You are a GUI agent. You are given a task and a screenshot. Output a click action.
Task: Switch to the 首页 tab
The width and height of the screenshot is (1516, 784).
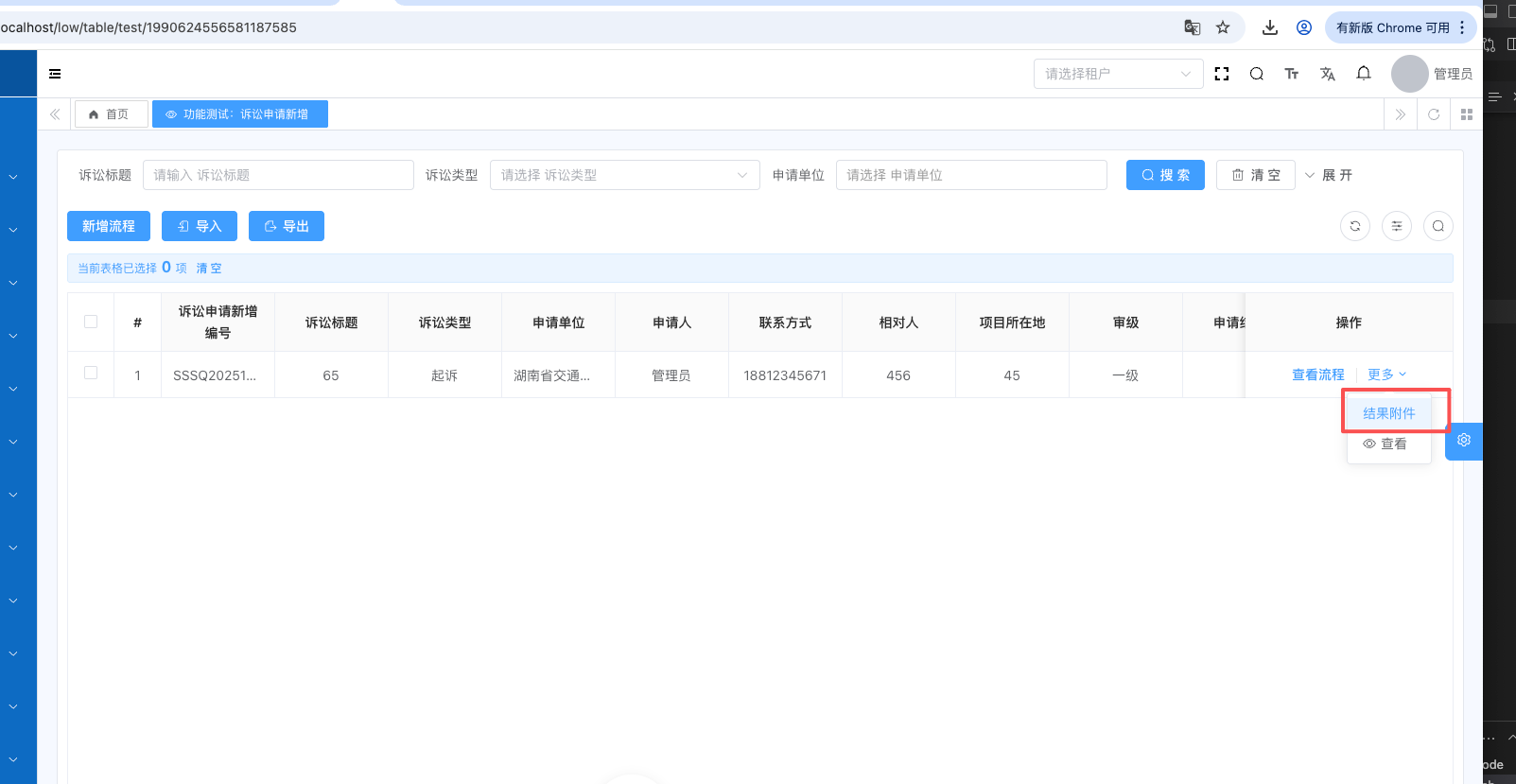[x=111, y=114]
